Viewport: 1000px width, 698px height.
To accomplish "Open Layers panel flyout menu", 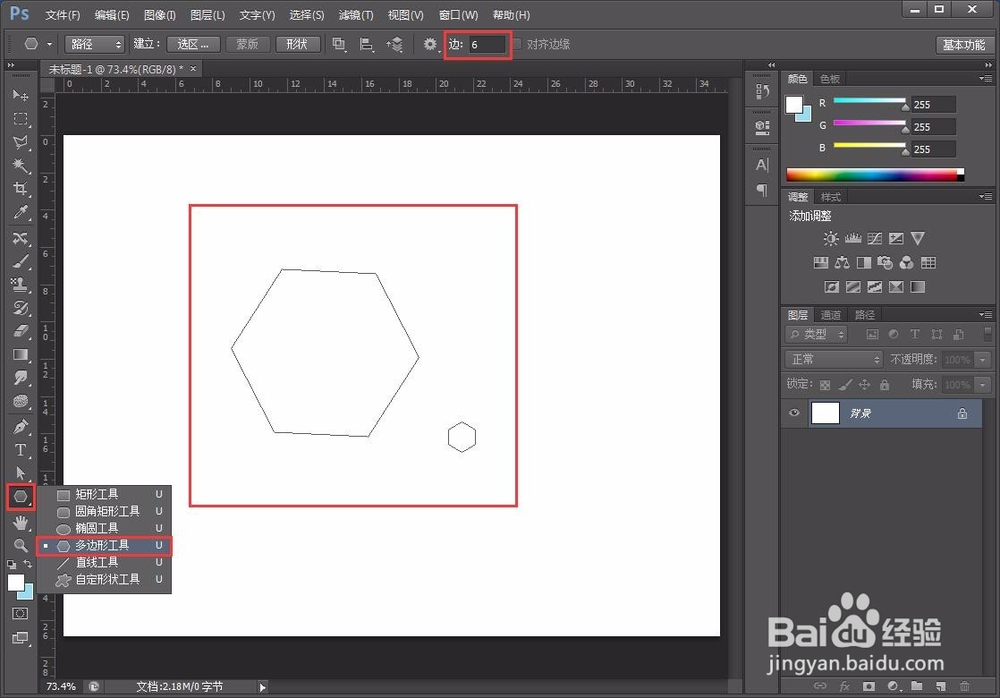I will point(986,315).
